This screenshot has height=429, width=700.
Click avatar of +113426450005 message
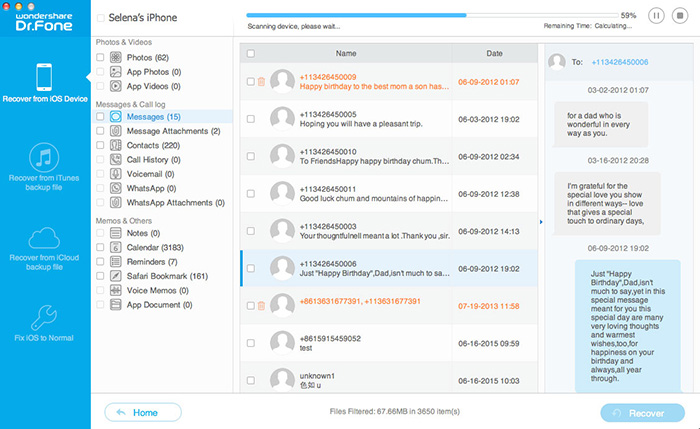(x=282, y=119)
